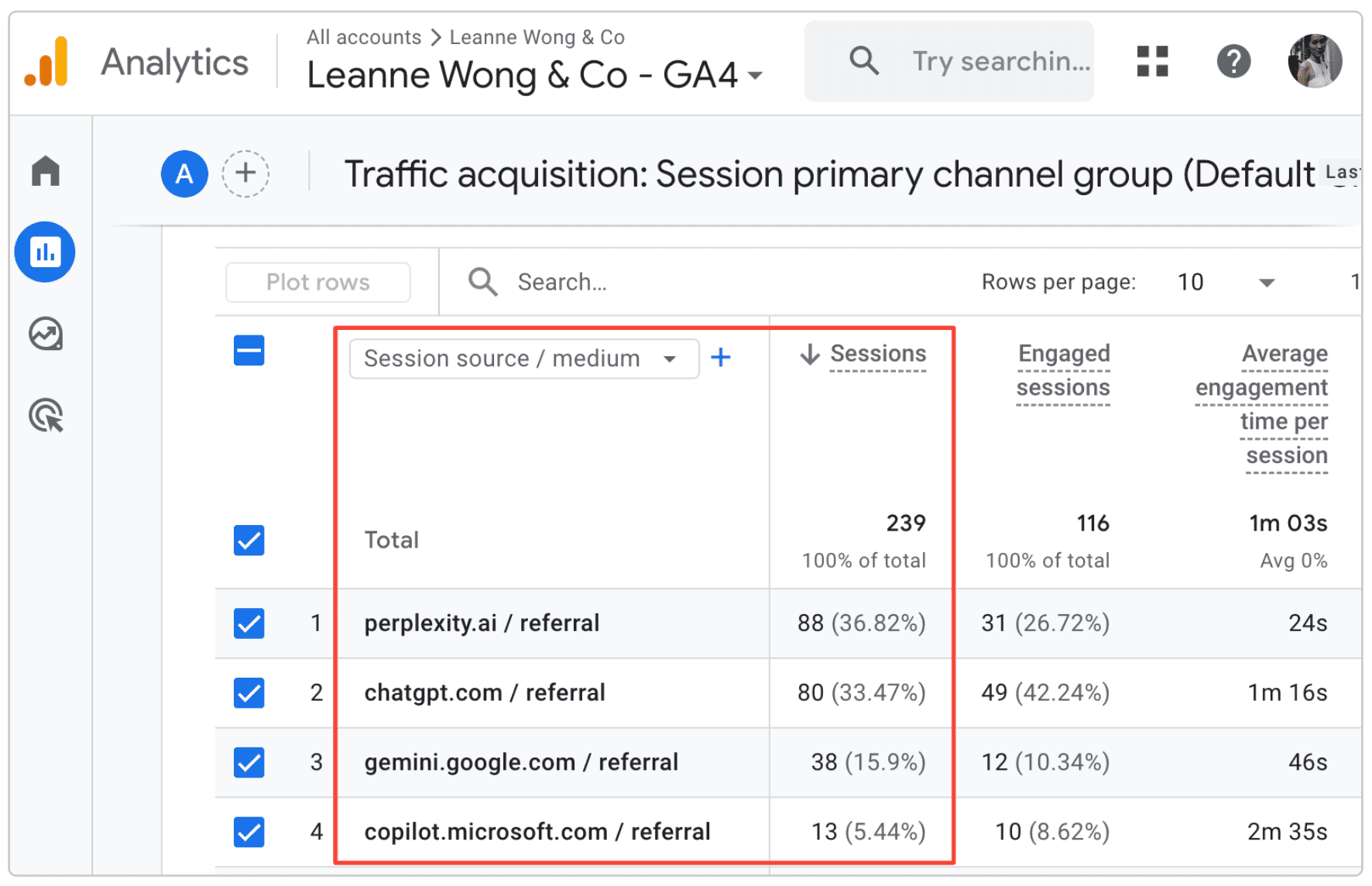
Task: Sort by the Sessions column header
Action: click(878, 354)
